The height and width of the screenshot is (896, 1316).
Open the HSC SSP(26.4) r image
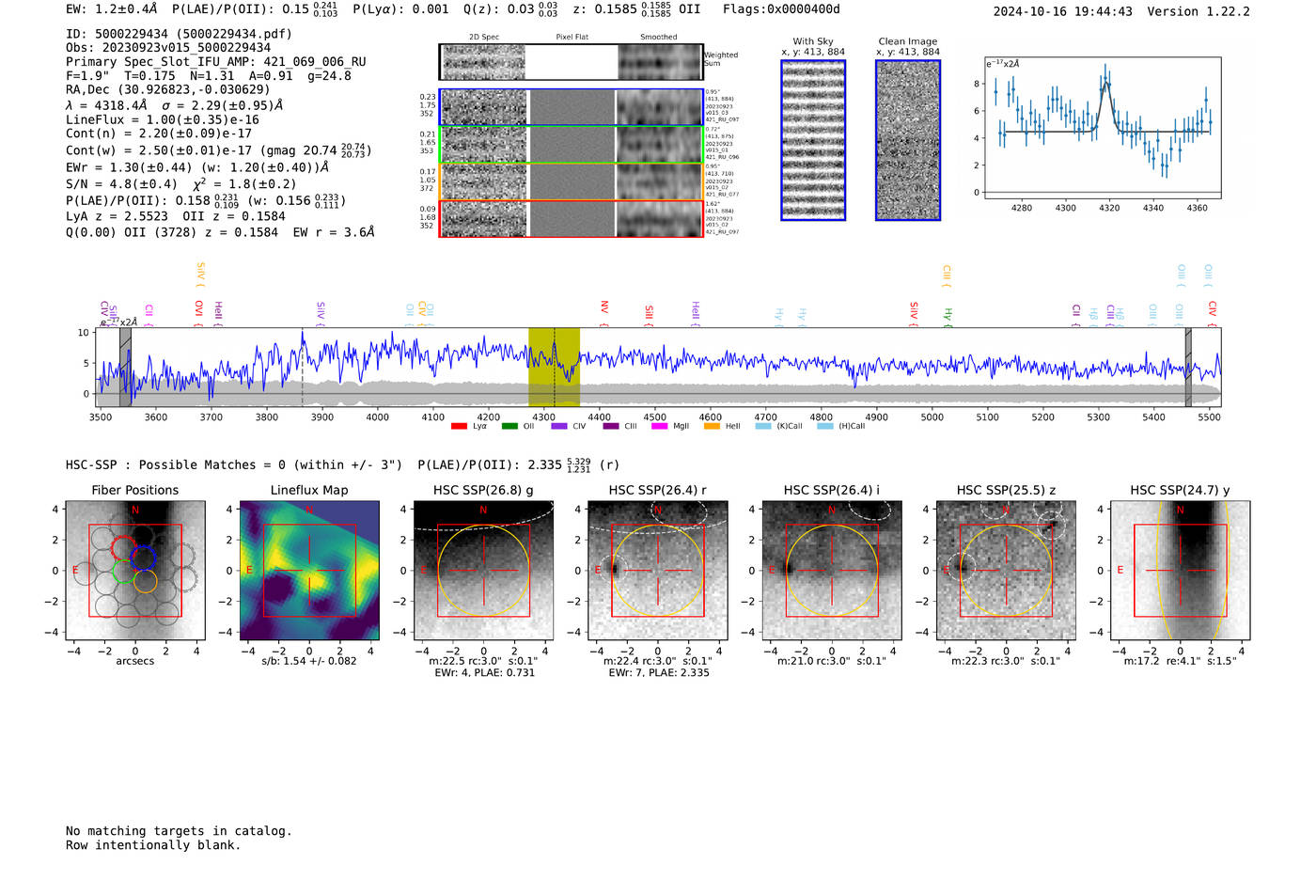pos(658,570)
